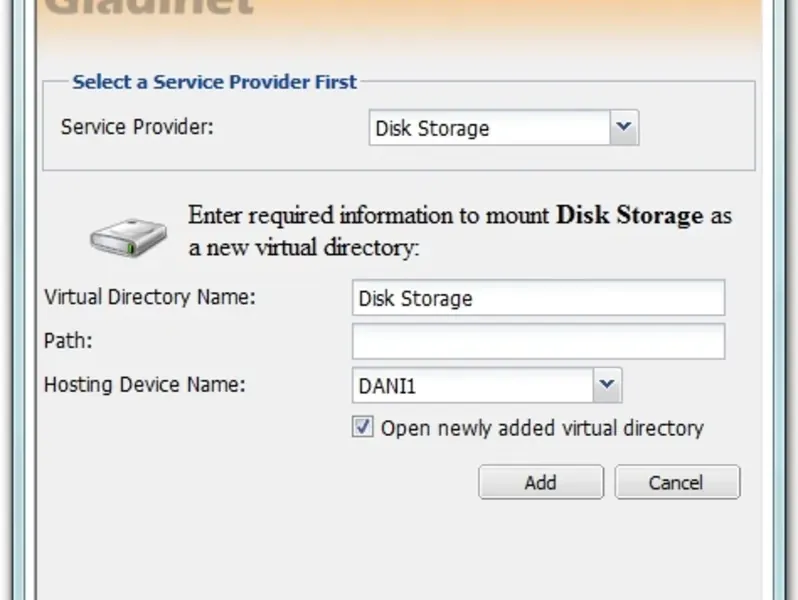Click the bold "Disk Storage" instruction text

tap(629, 216)
